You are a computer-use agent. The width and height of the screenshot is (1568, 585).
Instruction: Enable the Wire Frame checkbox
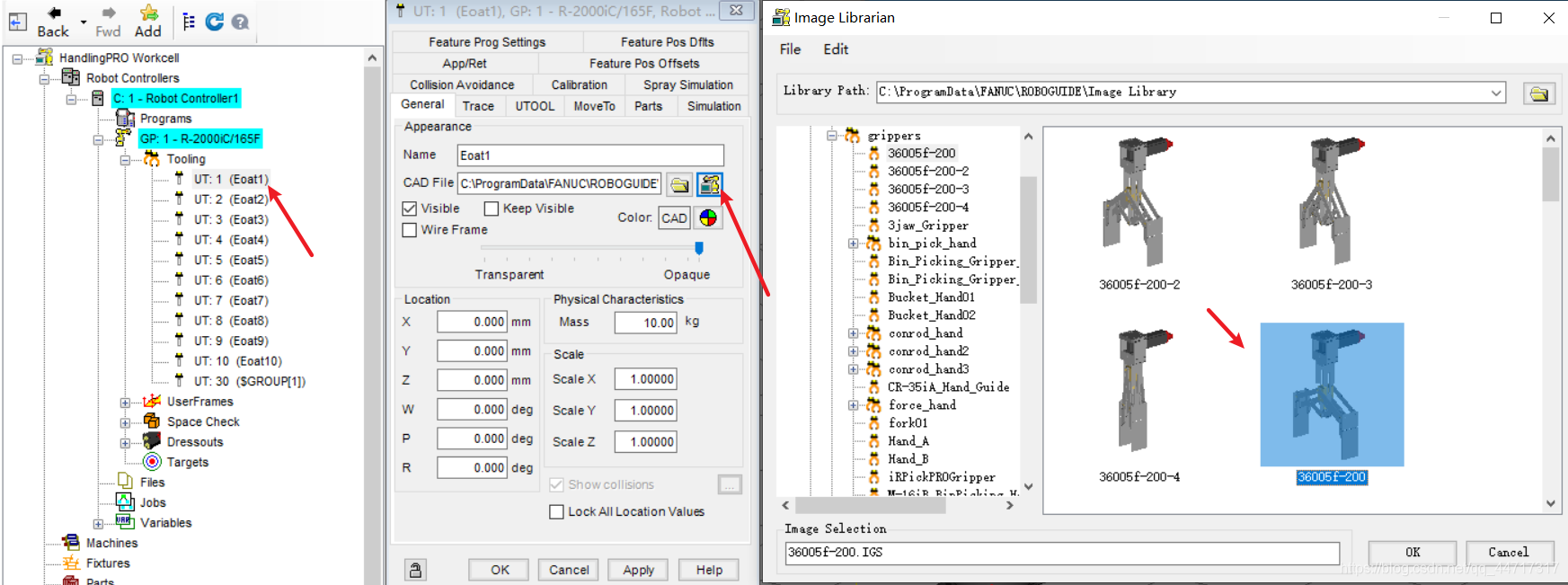(x=410, y=230)
